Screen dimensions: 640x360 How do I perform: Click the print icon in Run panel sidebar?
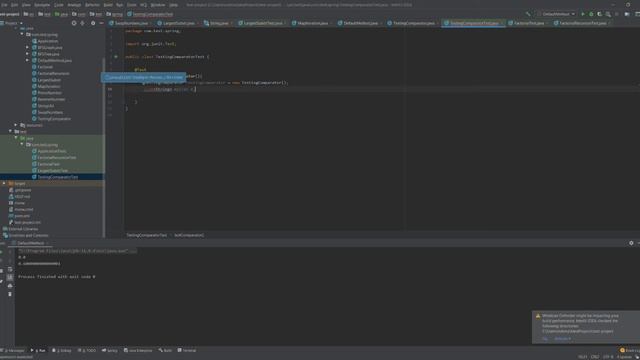coord(10,286)
